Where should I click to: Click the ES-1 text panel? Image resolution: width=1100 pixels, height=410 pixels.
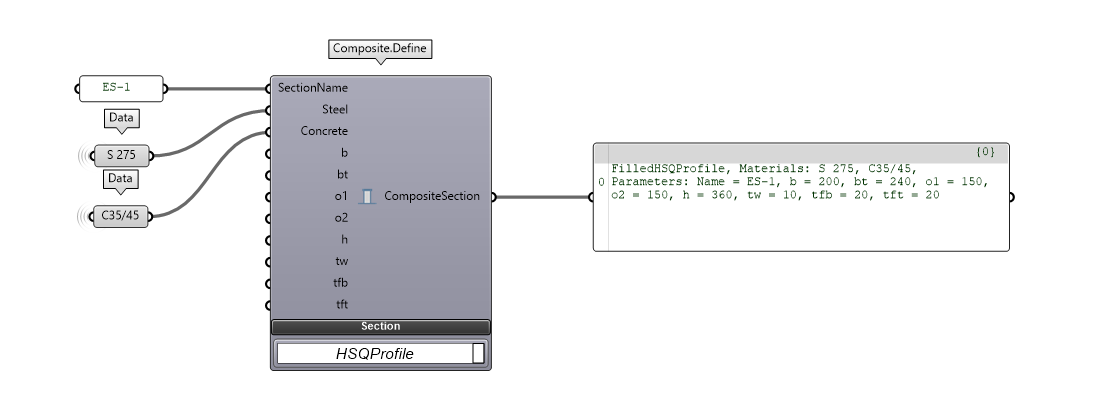click(x=120, y=88)
